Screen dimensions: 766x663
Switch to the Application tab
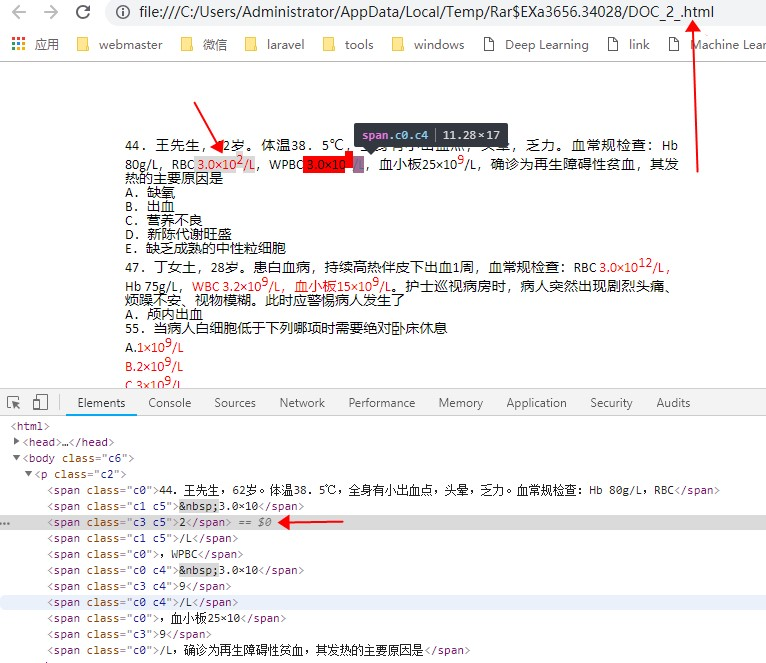[536, 403]
